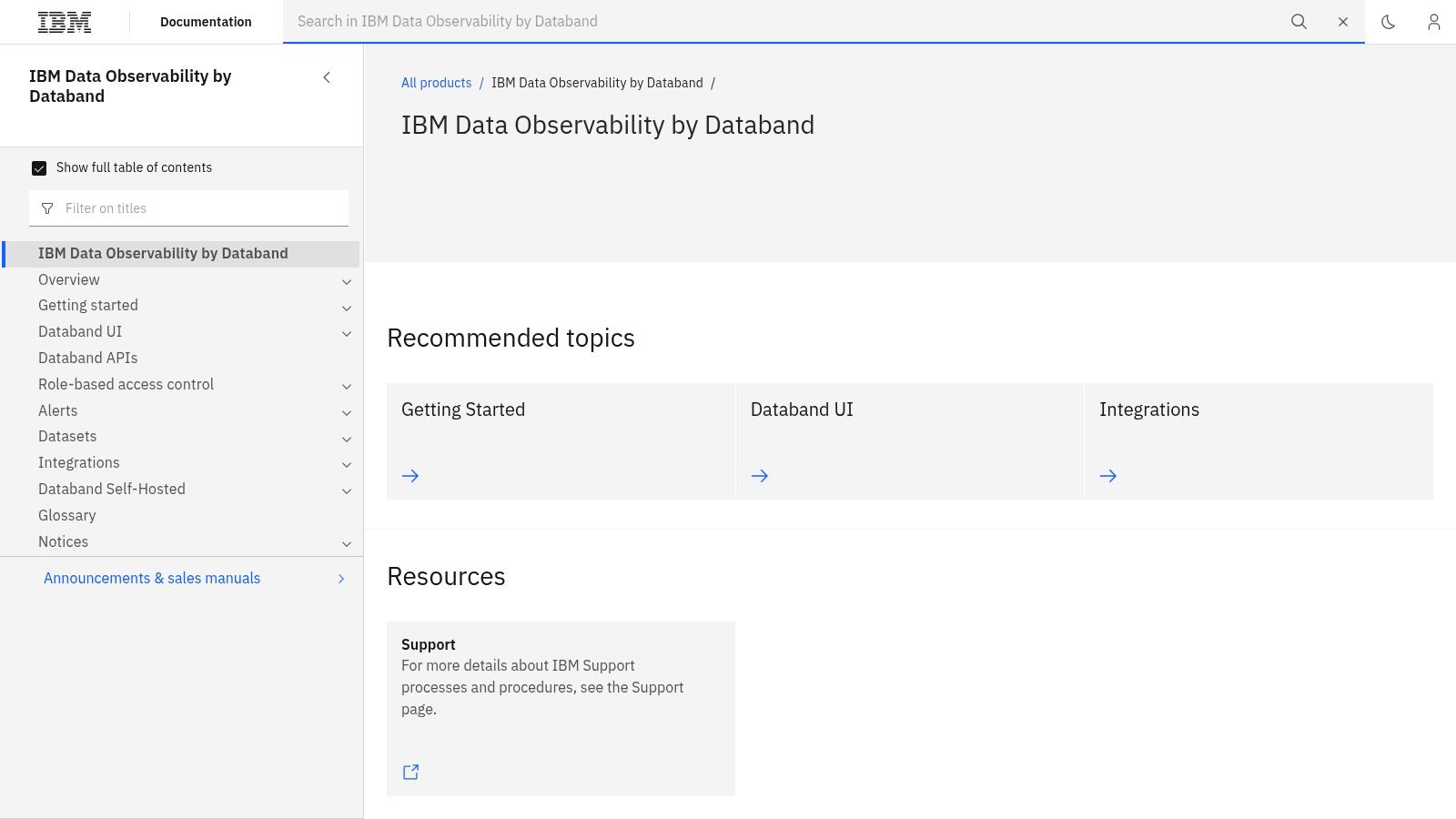
Task: Open Getting started in the sidebar
Action: click(x=88, y=305)
